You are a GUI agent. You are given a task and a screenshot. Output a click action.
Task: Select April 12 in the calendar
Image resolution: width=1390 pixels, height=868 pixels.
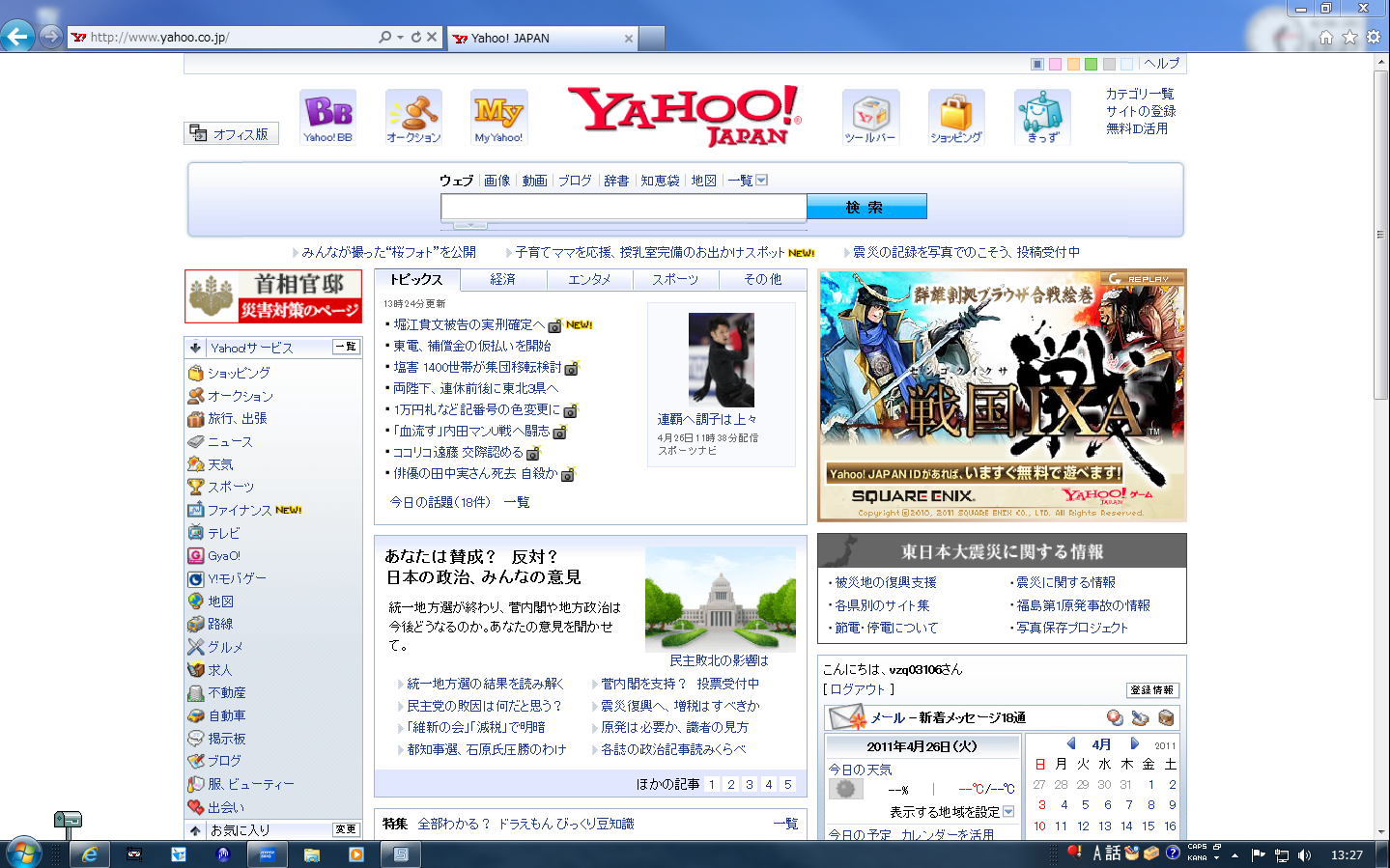point(1083,826)
